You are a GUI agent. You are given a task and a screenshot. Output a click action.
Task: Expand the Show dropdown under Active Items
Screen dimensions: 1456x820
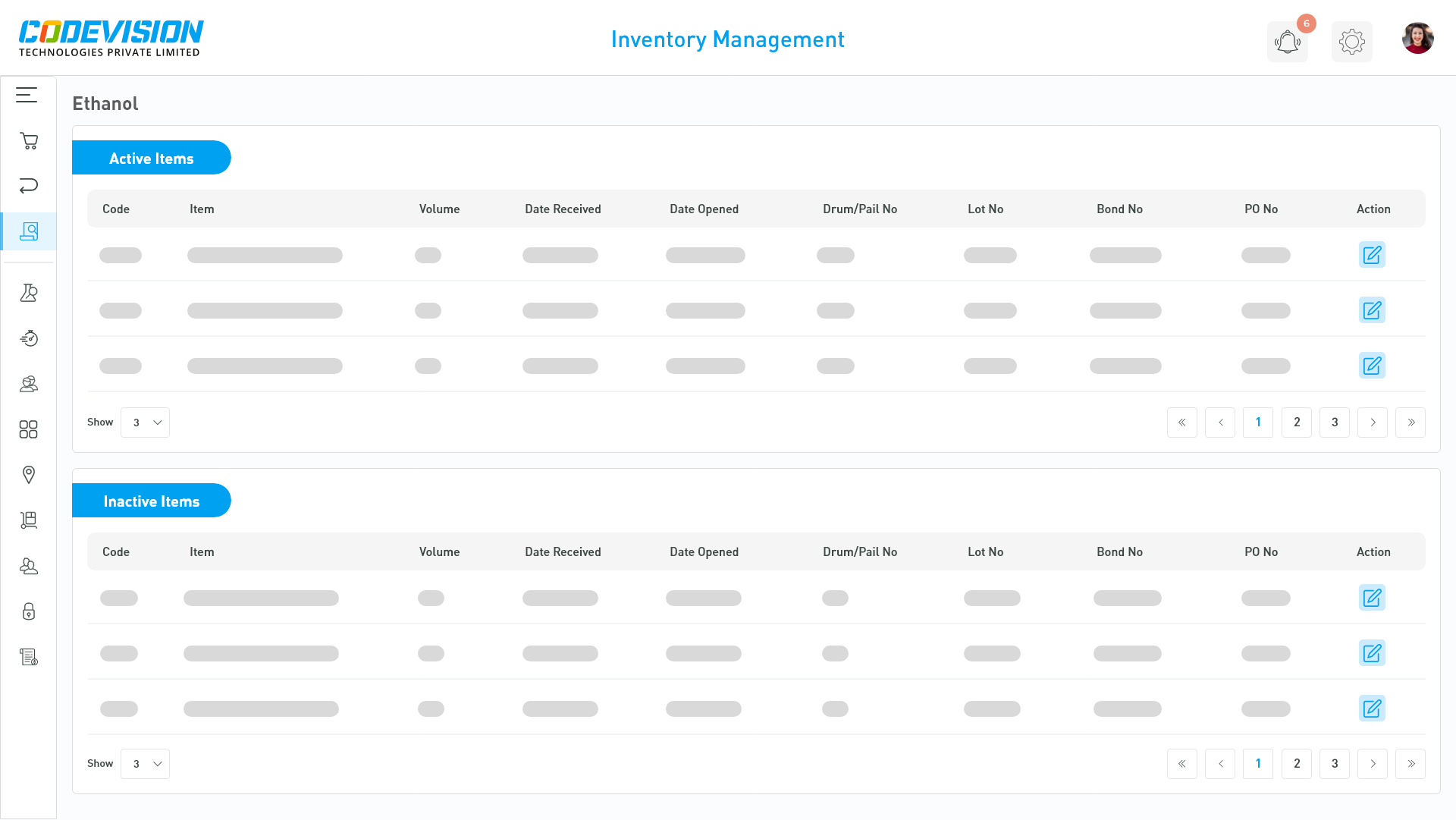pyautogui.click(x=145, y=423)
